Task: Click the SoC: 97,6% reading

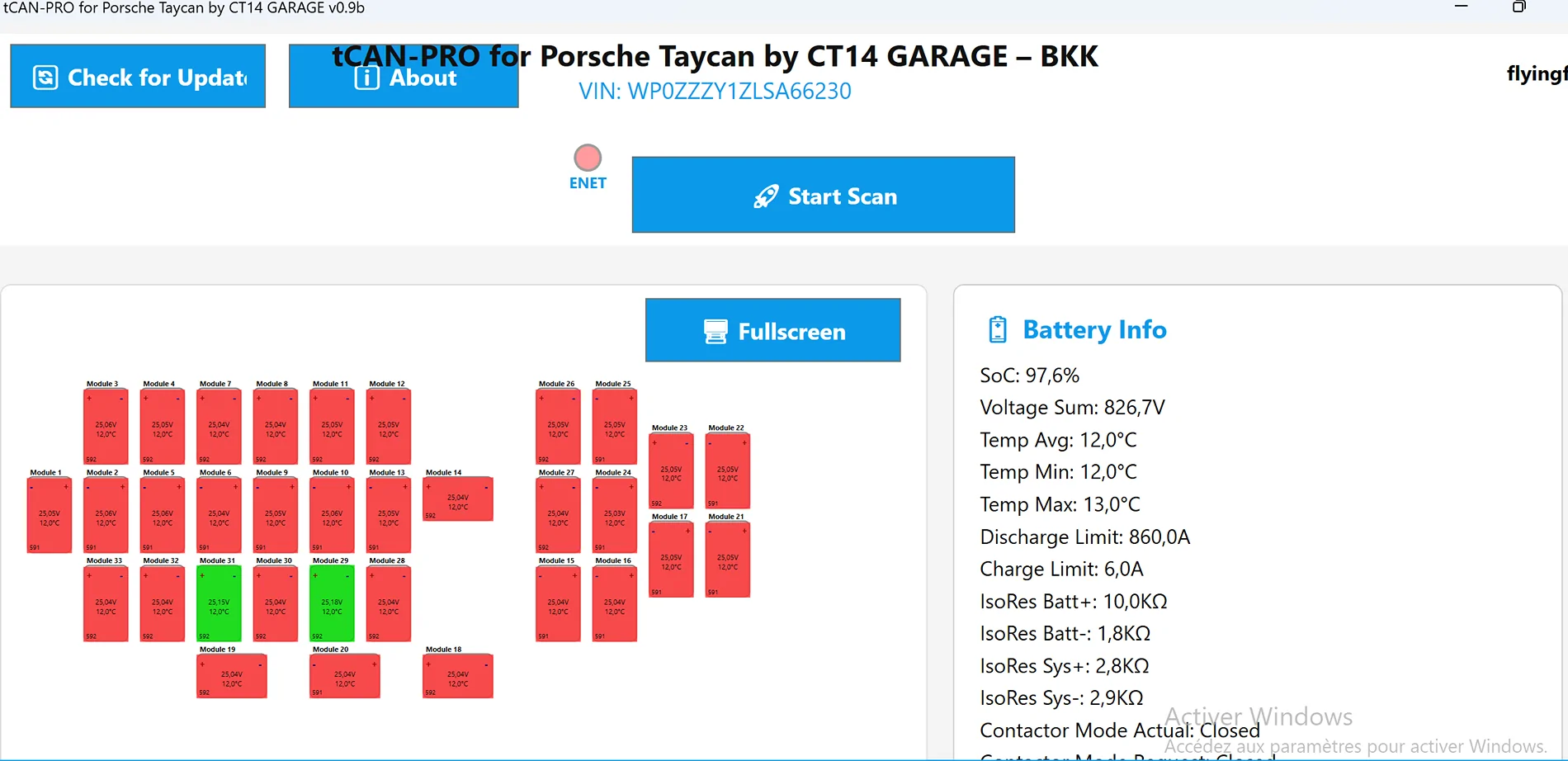Action: click(x=1029, y=376)
